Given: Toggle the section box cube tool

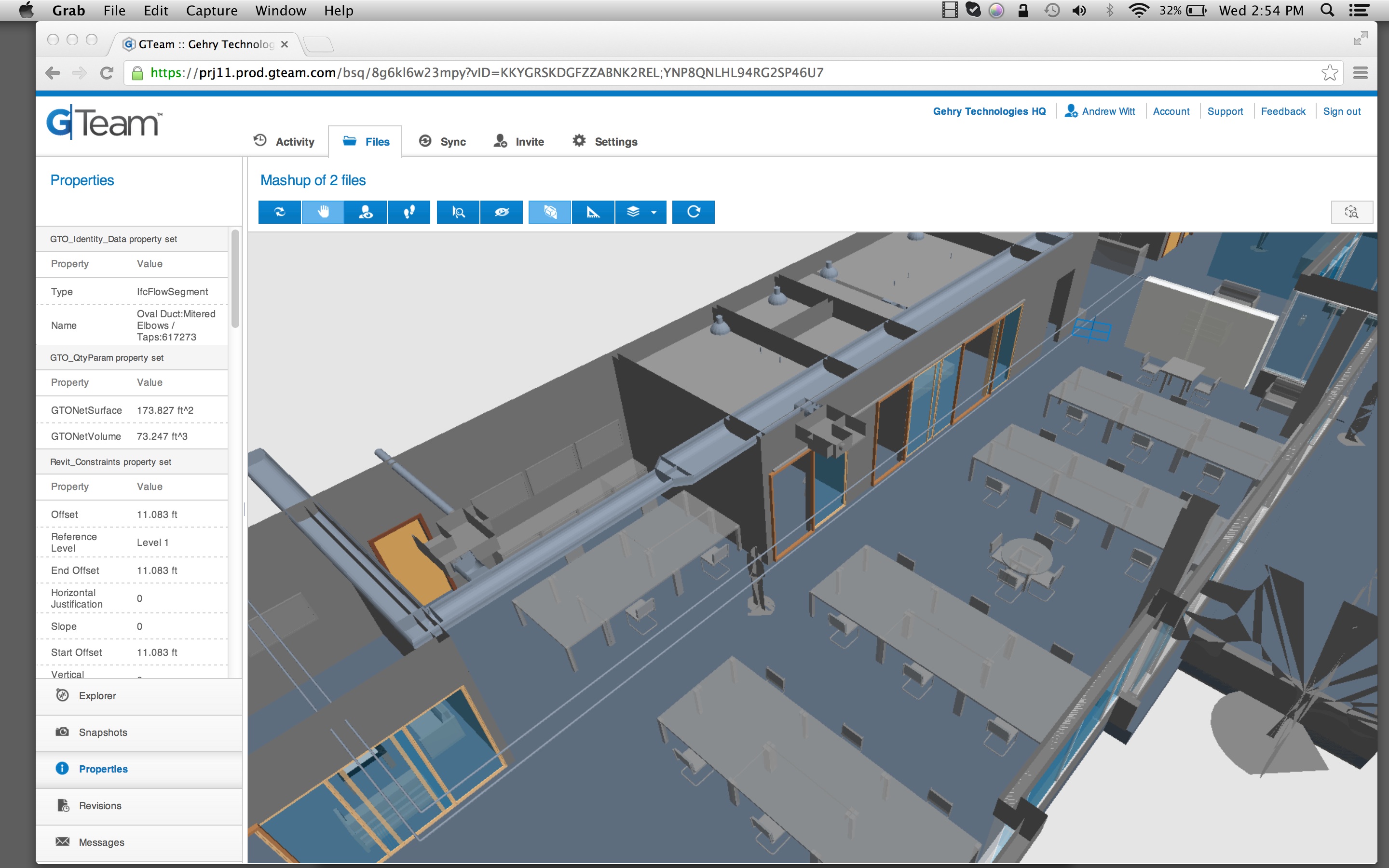Looking at the screenshot, I should [x=550, y=212].
